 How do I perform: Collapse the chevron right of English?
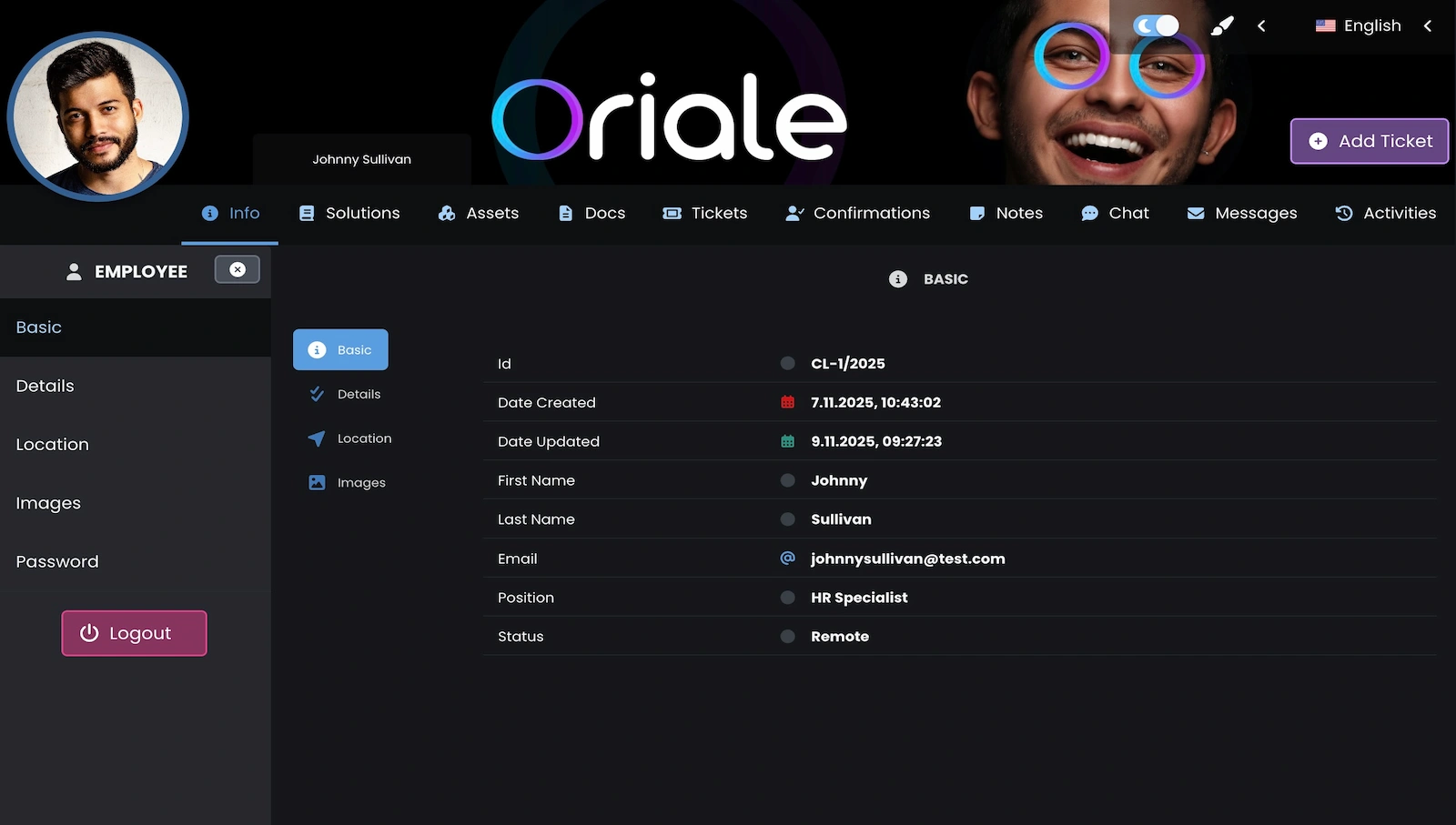point(1428,26)
